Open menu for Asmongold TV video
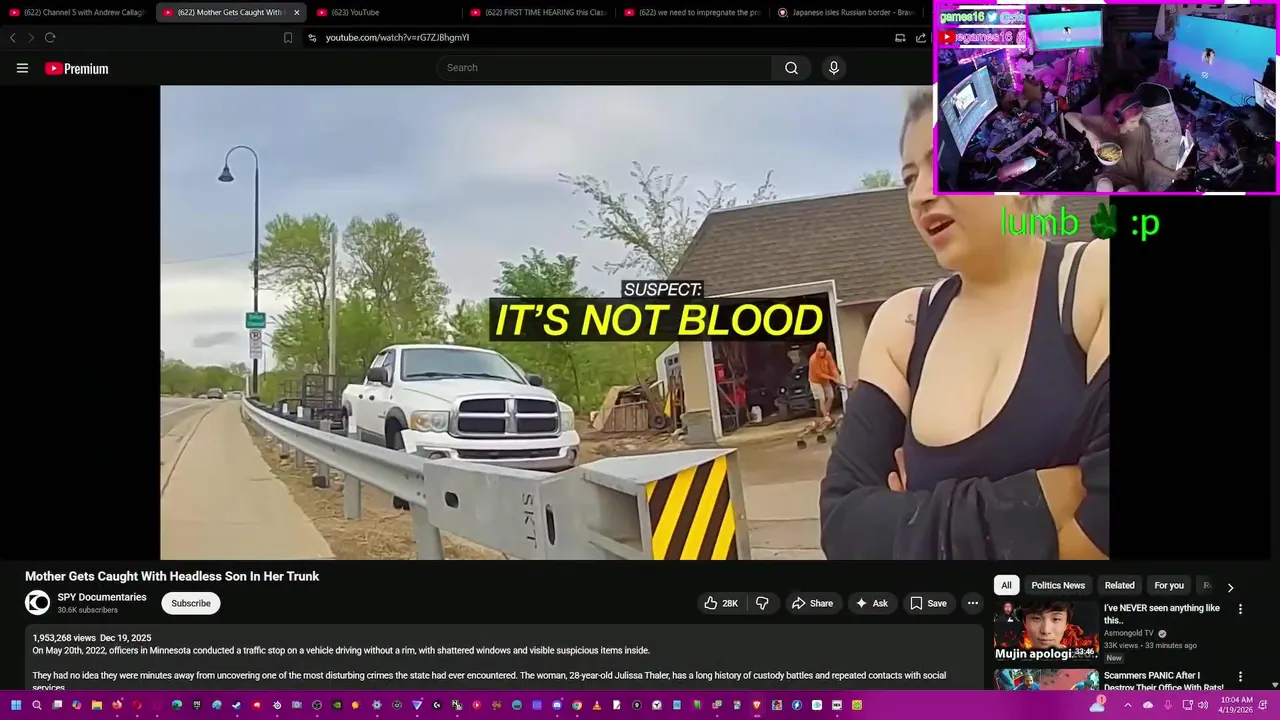Screen dimensions: 1280x720 pos(1240,609)
